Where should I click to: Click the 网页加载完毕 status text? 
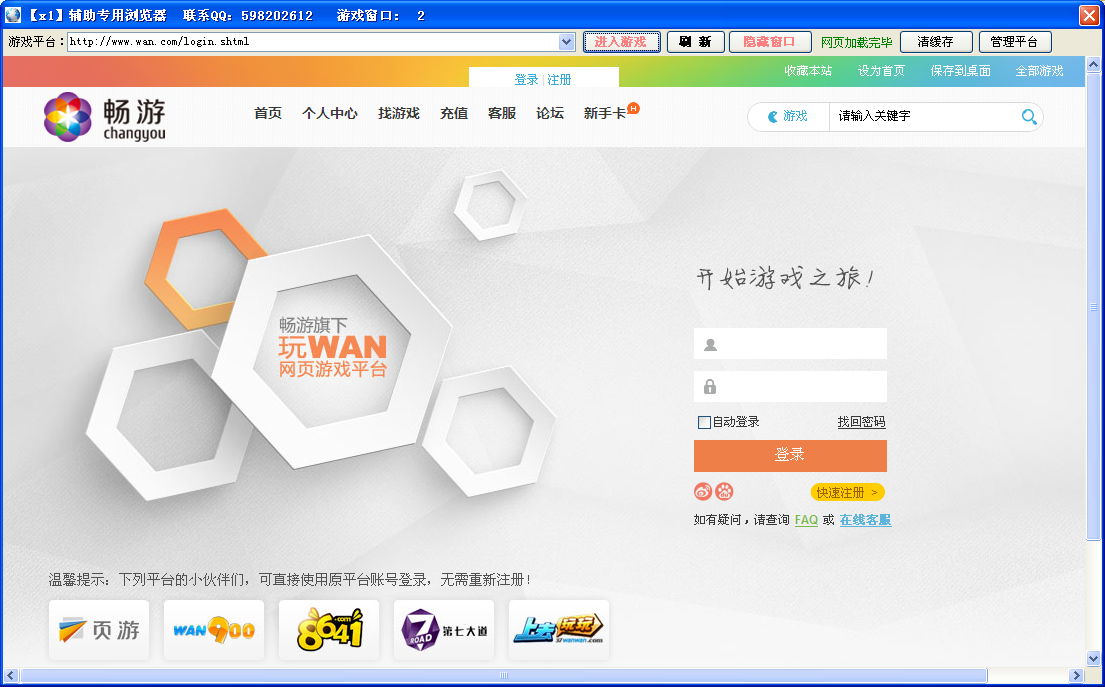(856, 42)
